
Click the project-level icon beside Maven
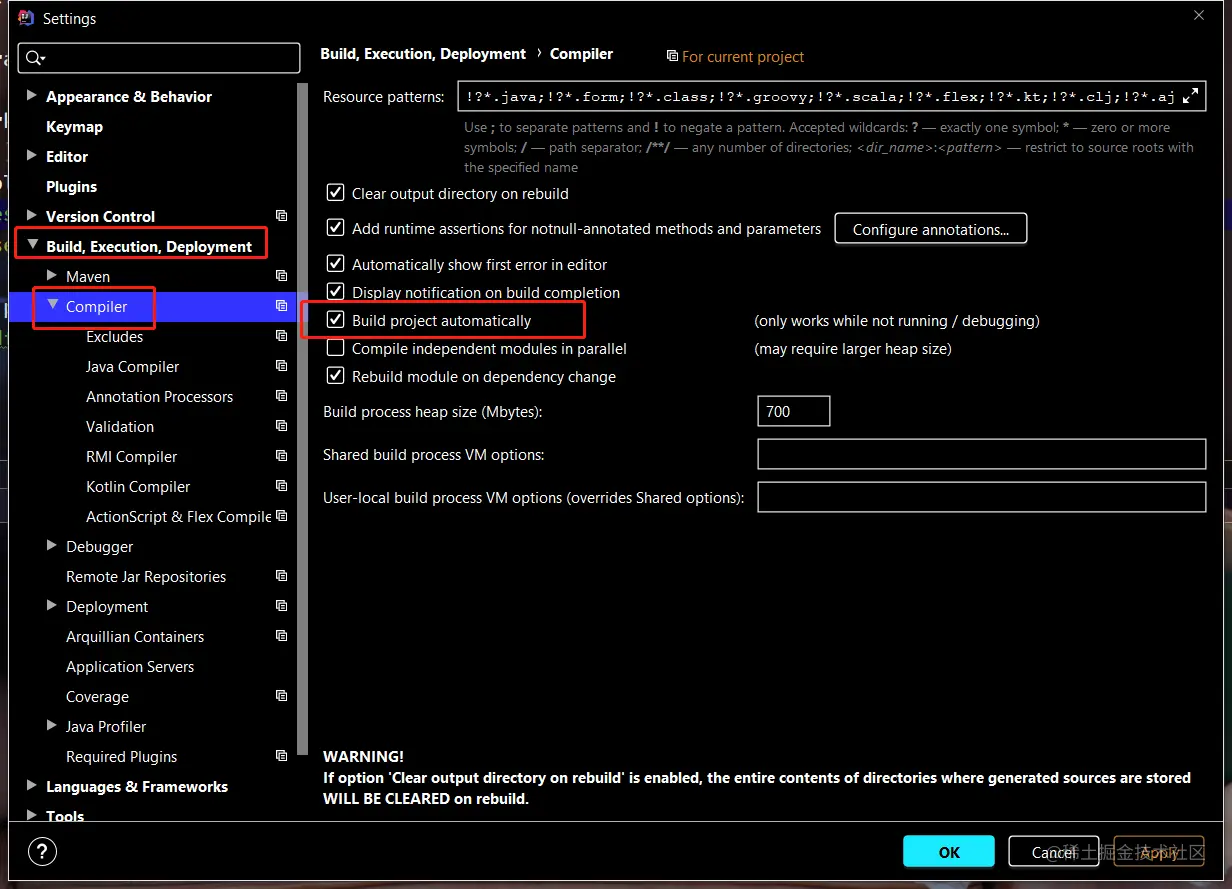point(282,276)
